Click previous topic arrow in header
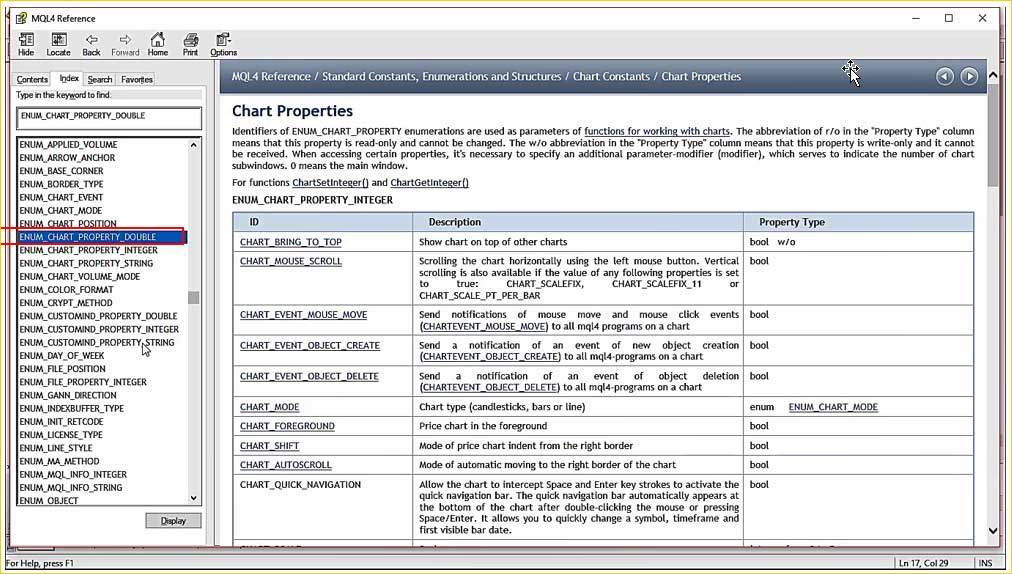1012x574 pixels. [945, 76]
